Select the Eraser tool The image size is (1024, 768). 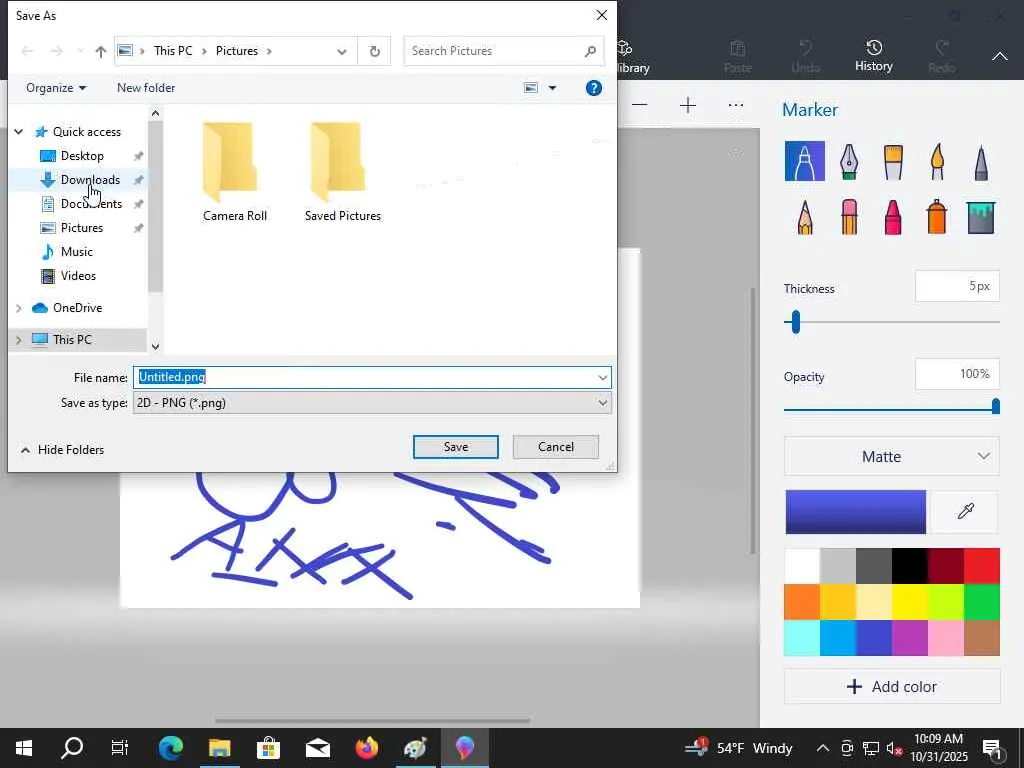[848, 216]
